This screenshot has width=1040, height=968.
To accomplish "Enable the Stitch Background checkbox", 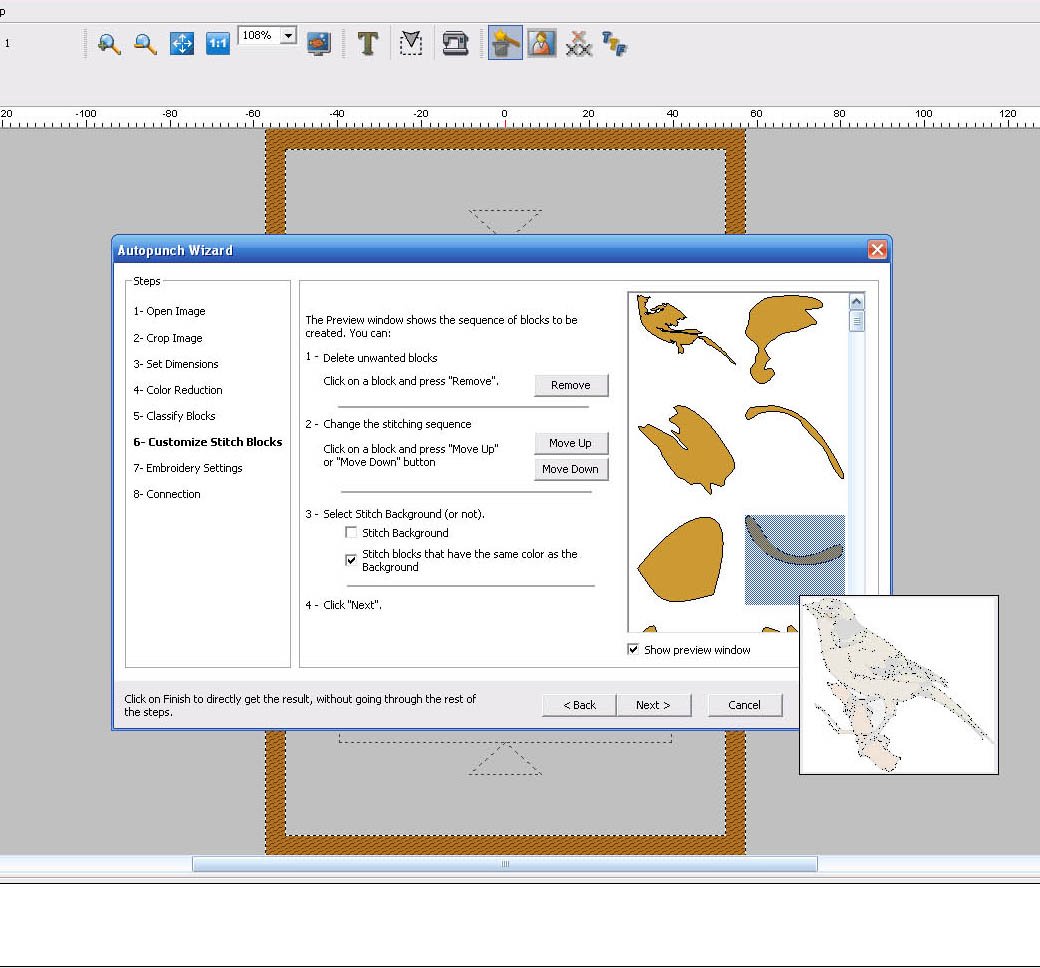I will point(351,533).
